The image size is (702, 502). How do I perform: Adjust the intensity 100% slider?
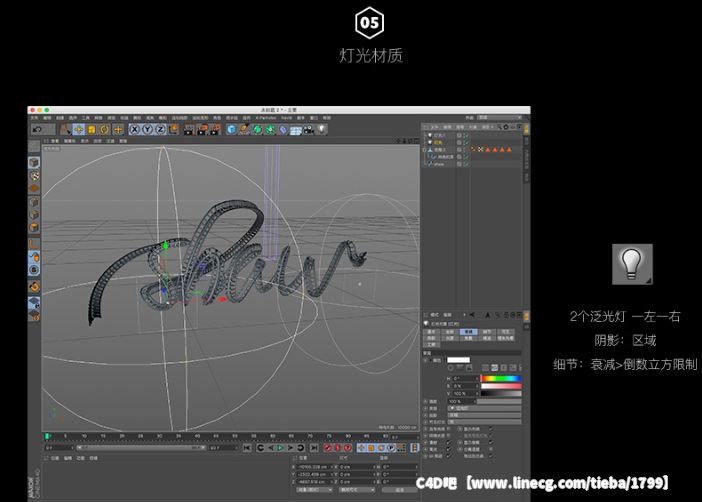coord(499,401)
